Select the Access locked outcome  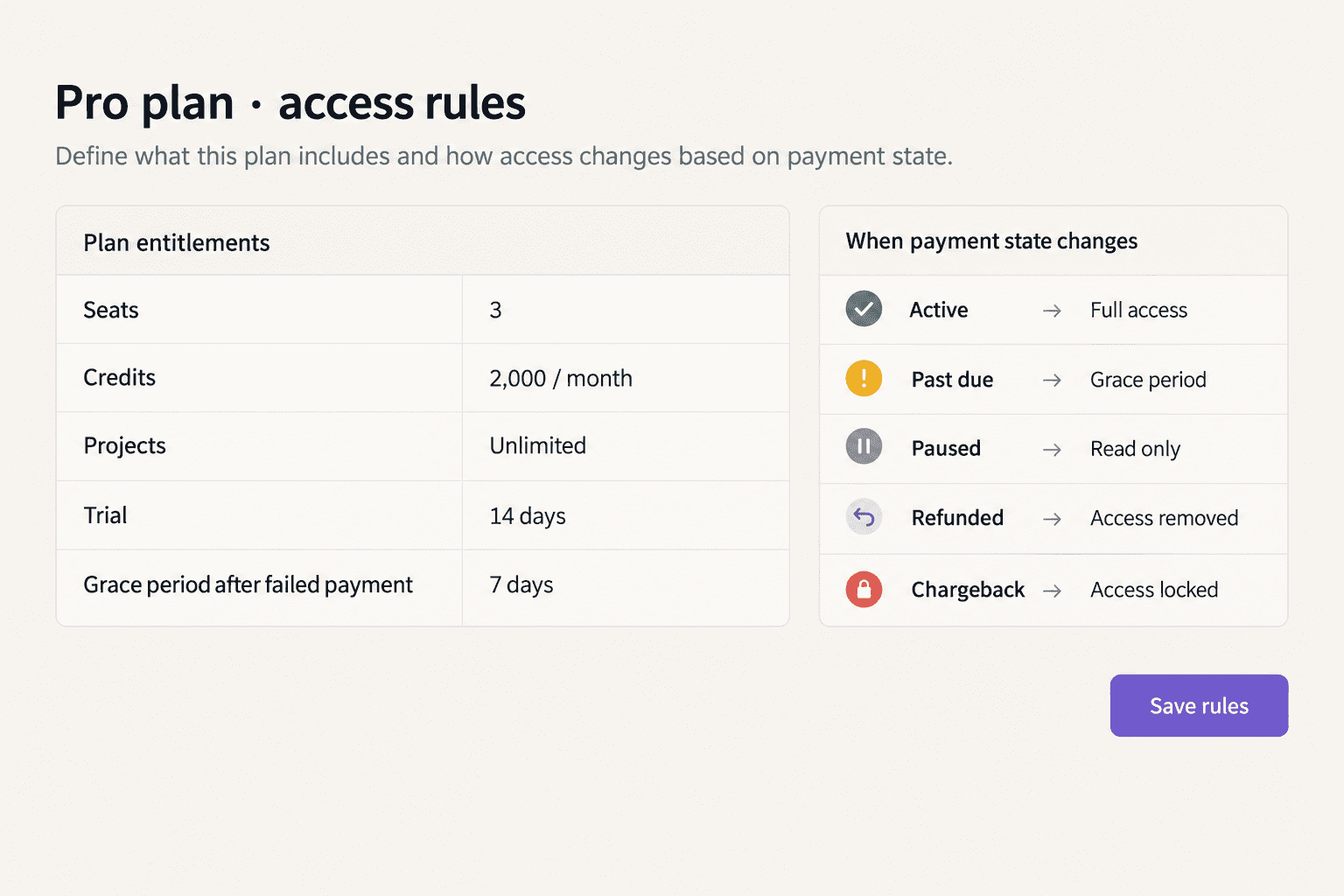tap(1154, 590)
